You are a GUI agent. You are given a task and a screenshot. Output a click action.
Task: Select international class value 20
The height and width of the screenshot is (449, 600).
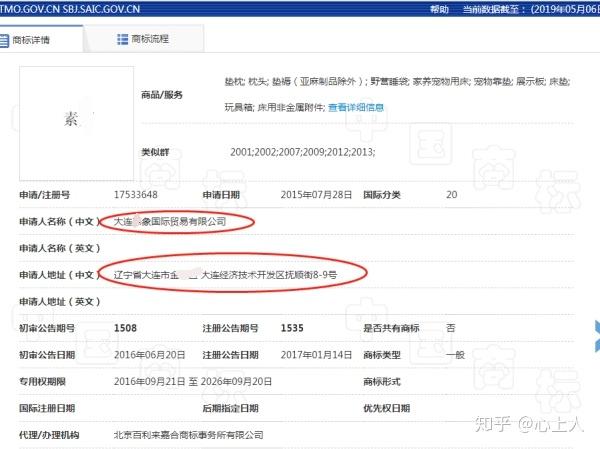point(452,195)
